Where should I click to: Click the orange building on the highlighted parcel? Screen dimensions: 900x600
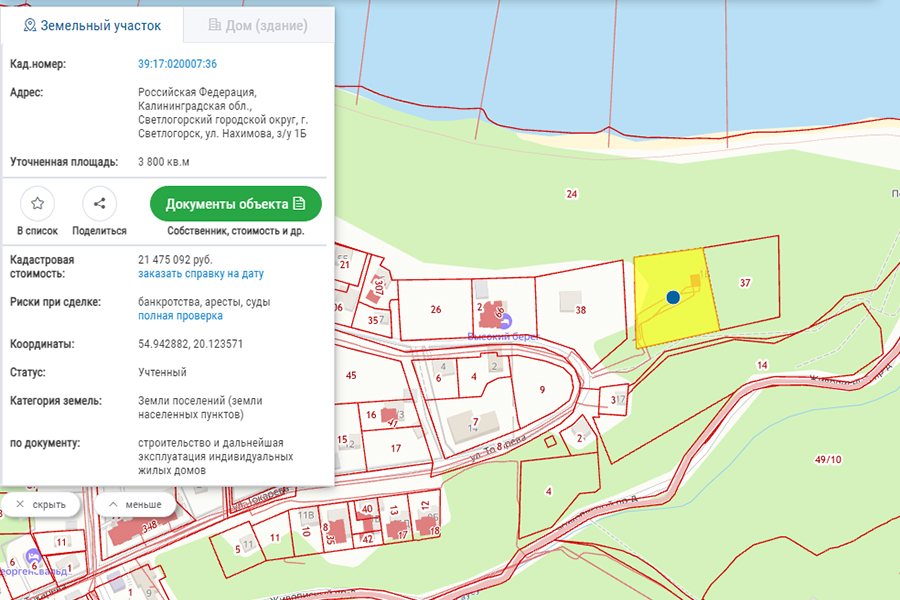pos(695,280)
